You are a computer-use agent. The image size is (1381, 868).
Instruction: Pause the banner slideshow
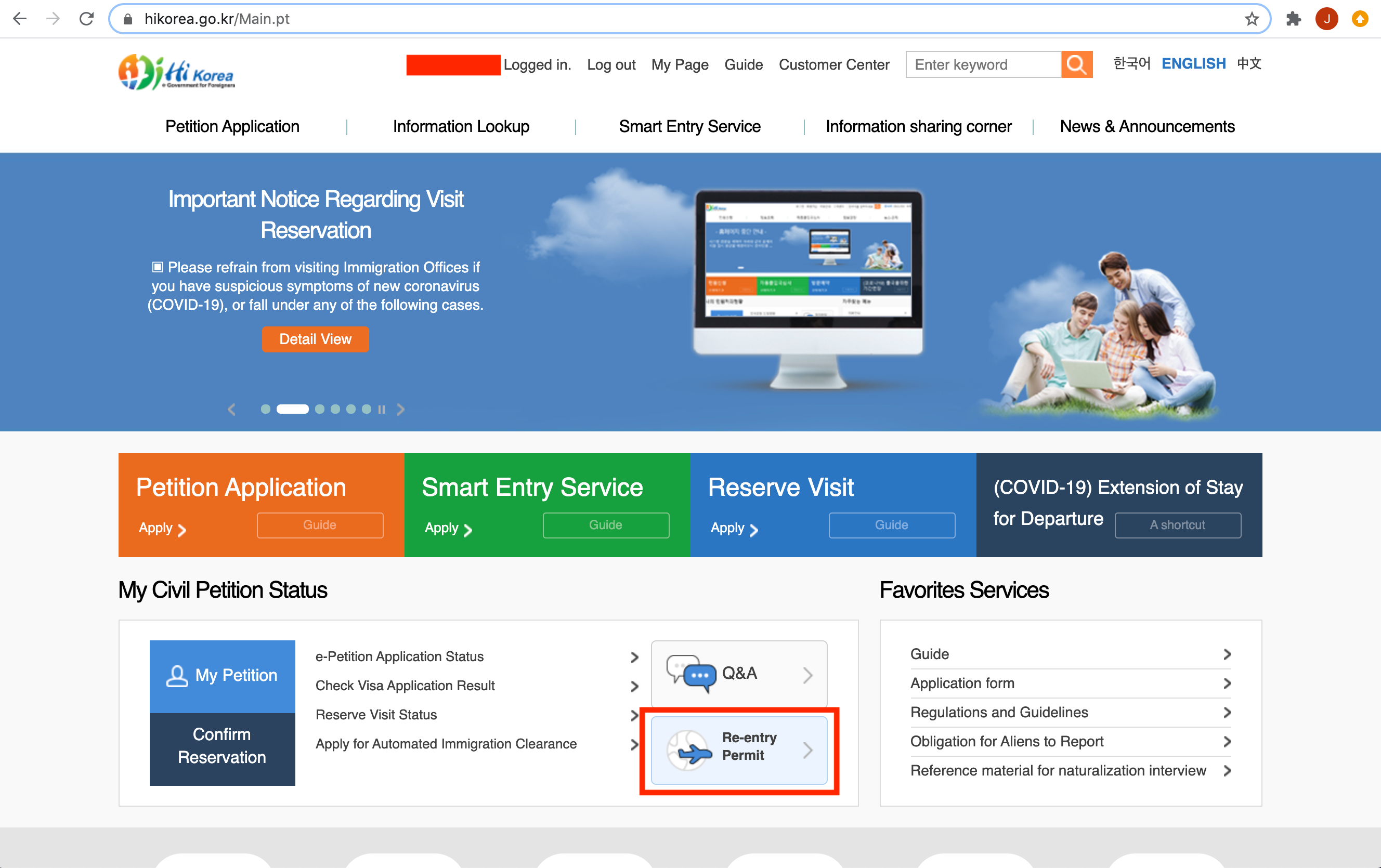point(382,410)
